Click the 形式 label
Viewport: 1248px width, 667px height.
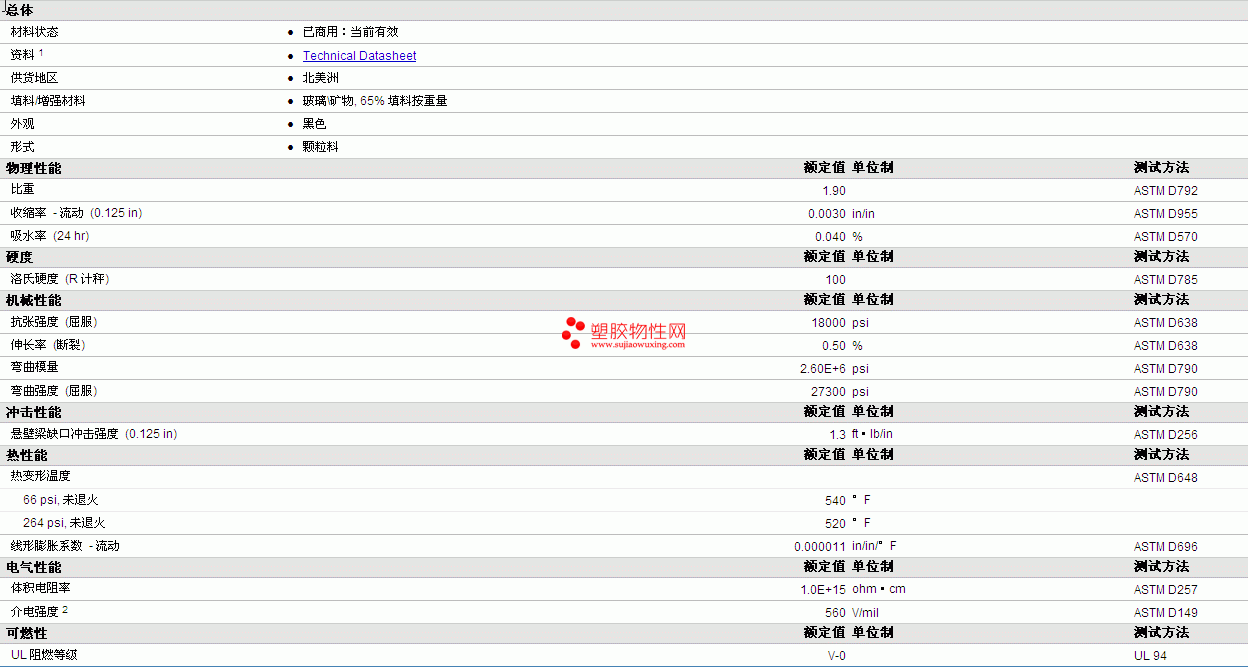[x=23, y=147]
